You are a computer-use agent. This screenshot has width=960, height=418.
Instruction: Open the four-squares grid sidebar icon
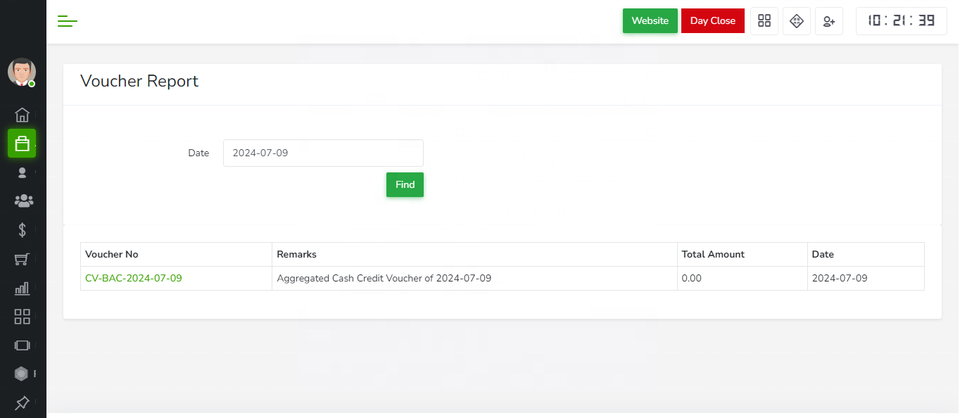pyautogui.click(x=22, y=316)
